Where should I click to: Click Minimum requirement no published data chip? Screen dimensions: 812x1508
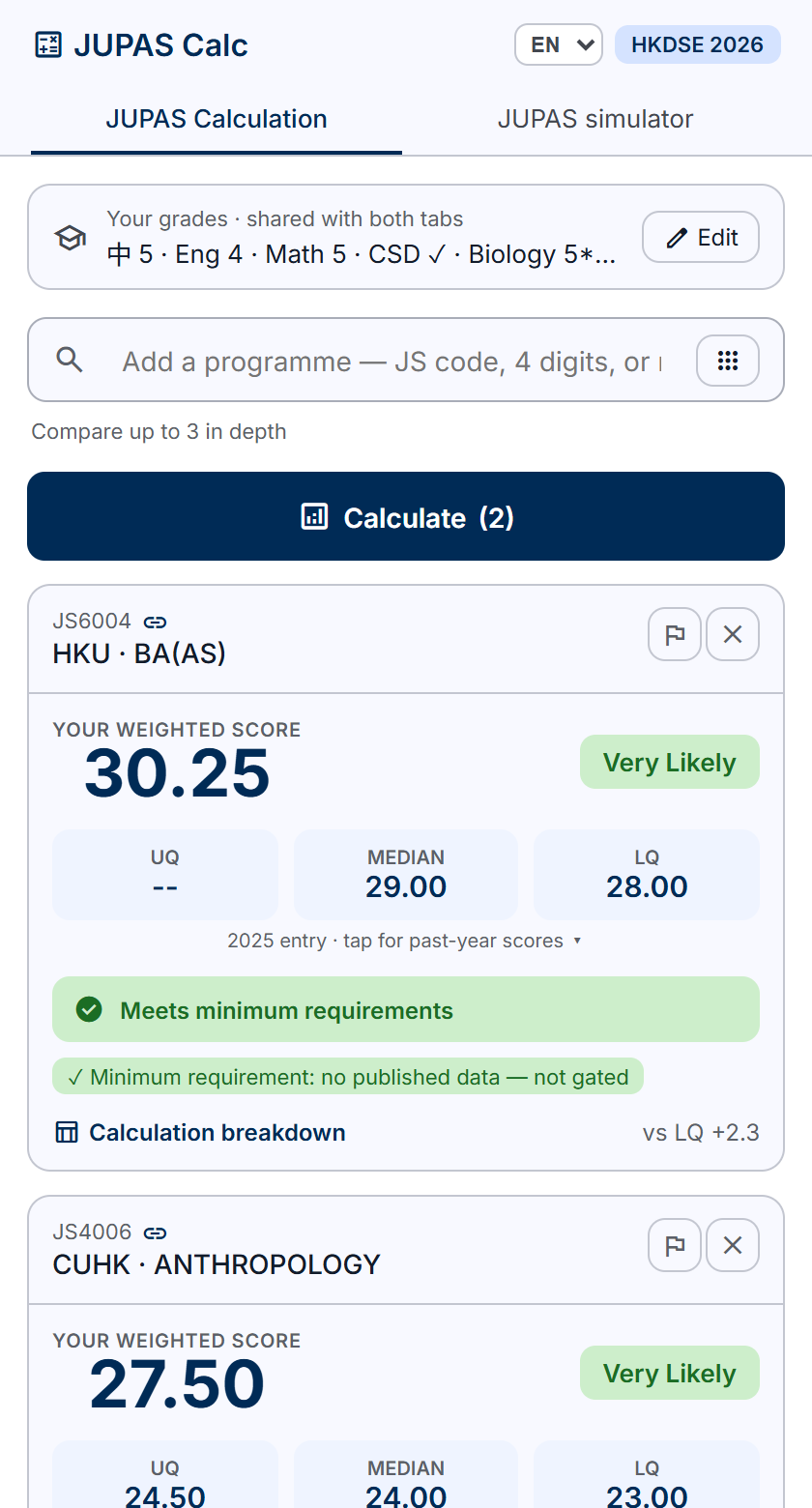(348, 1076)
